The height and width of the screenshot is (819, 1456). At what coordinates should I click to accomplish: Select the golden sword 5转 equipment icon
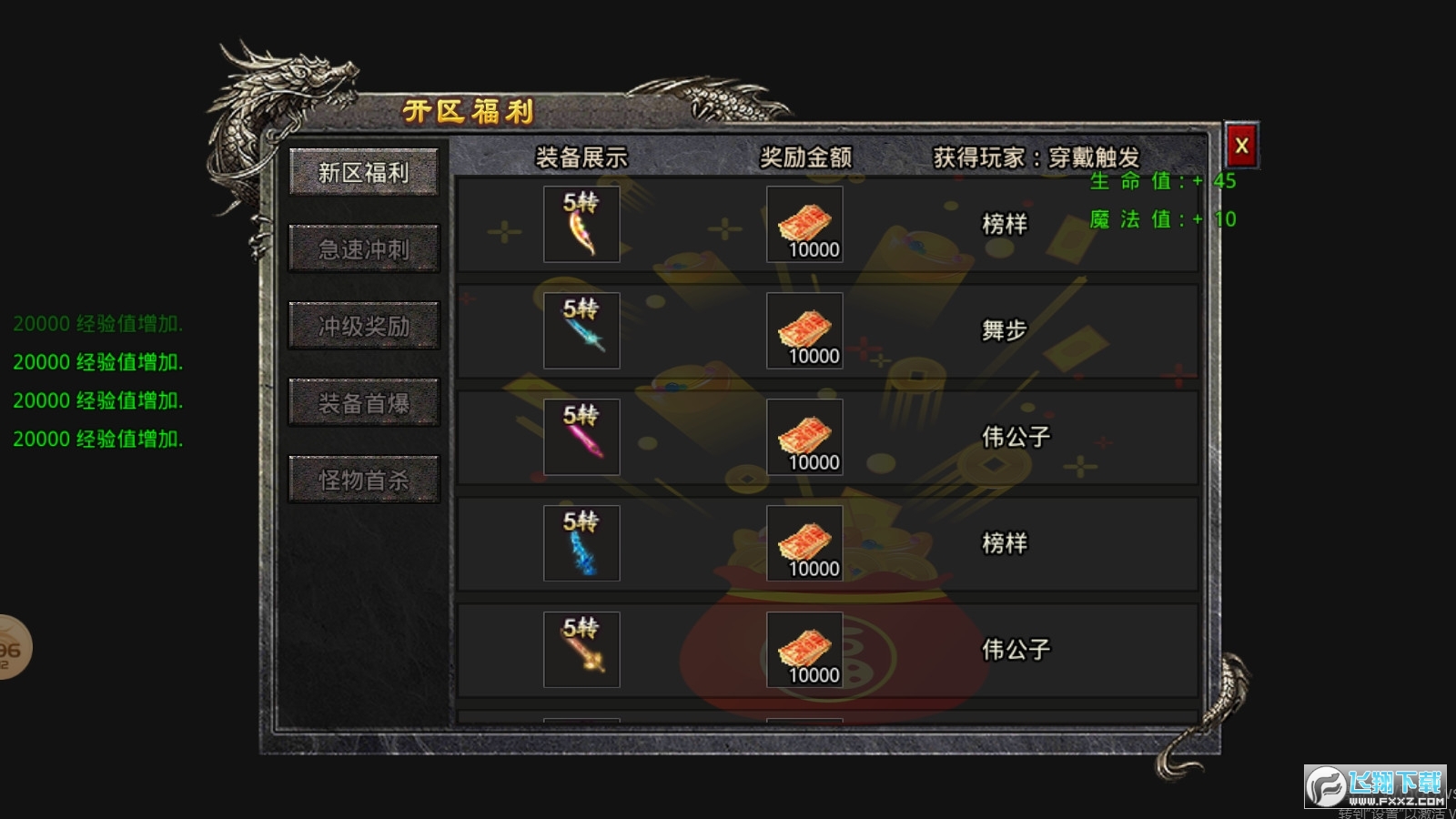point(581,650)
